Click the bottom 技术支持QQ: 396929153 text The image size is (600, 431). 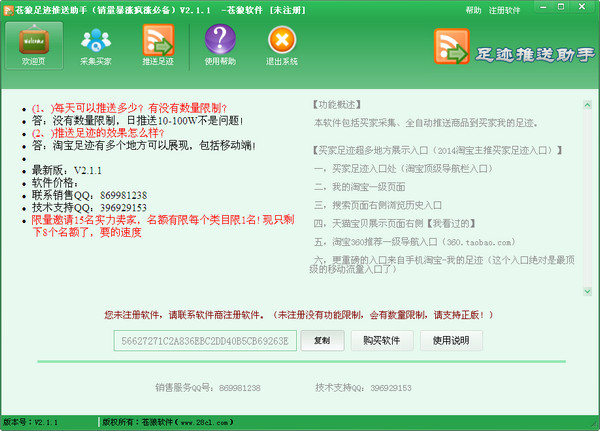(x=363, y=388)
